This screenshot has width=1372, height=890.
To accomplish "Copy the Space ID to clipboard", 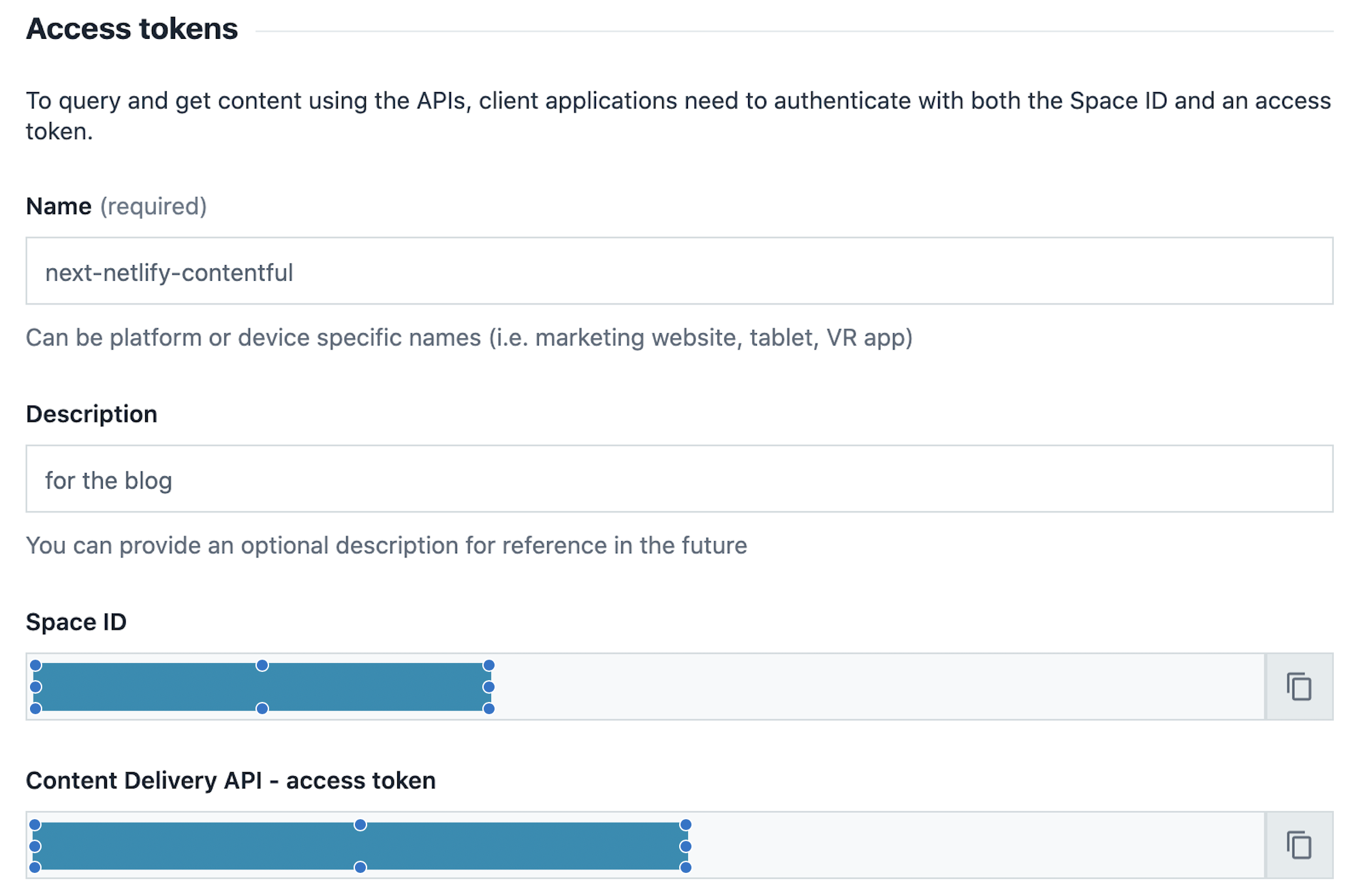I will click(x=1298, y=688).
